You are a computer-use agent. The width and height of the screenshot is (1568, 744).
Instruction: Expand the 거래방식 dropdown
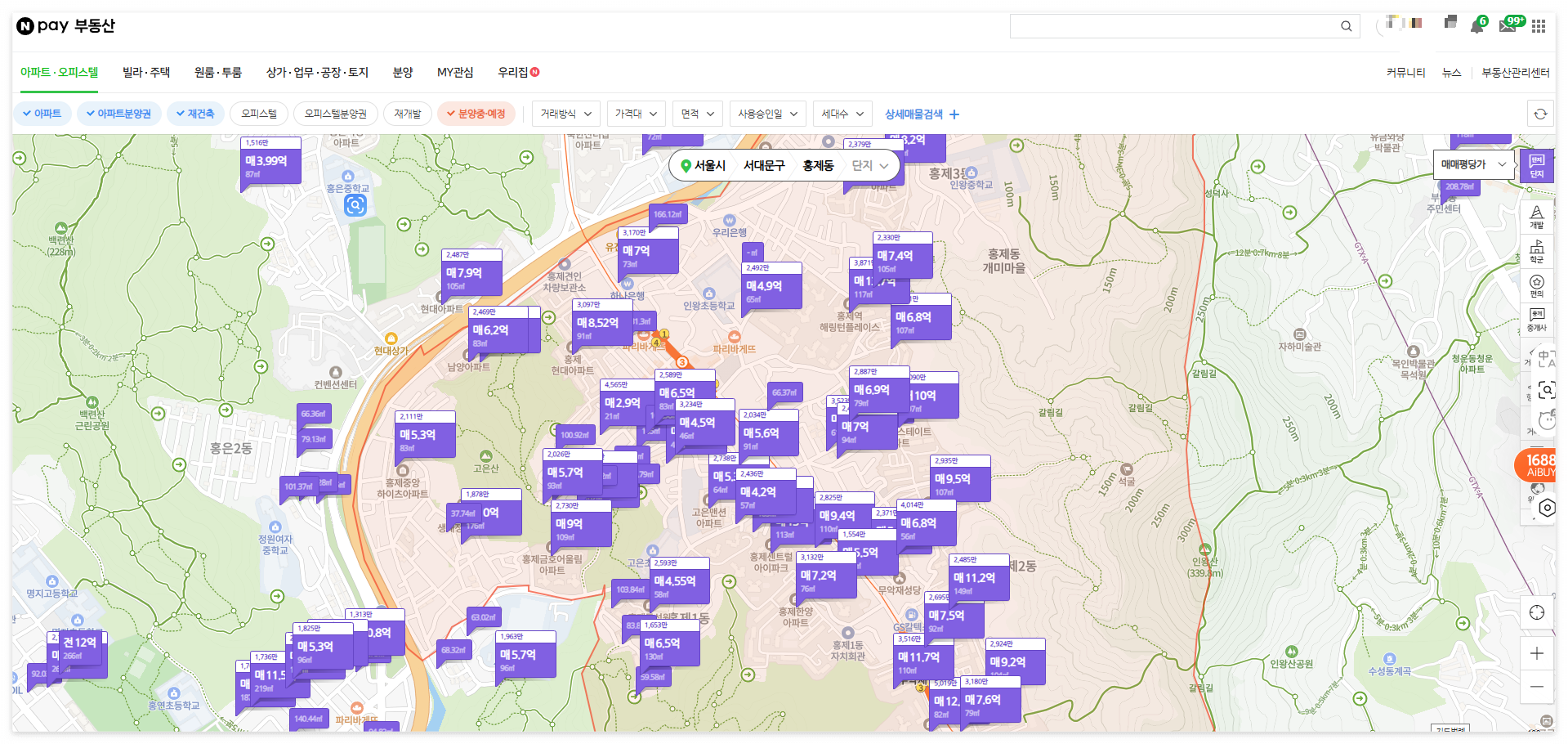pyautogui.click(x=566, y=114)
